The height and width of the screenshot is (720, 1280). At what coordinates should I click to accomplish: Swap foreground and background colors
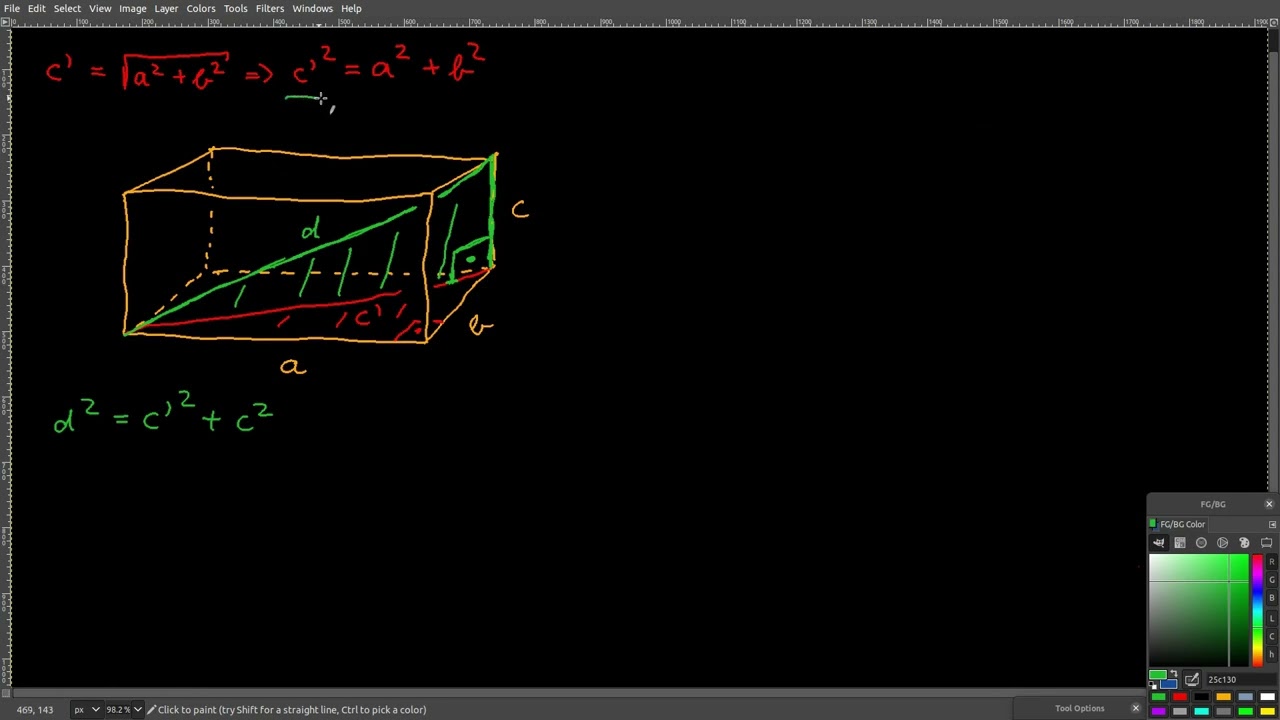pos(1174,673)
